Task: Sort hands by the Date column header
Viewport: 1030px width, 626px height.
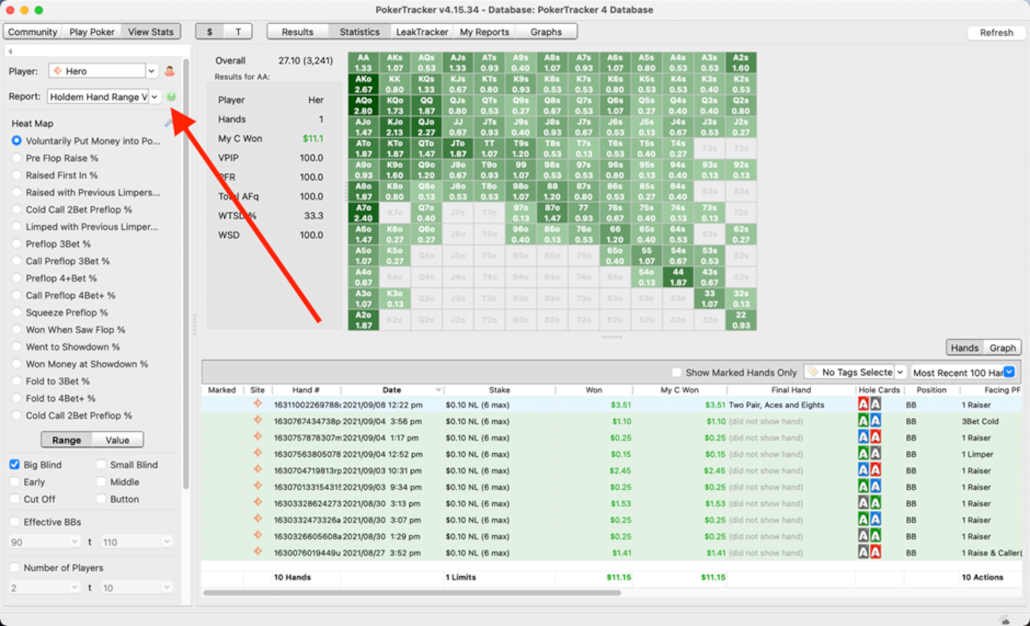Action: 392,390
